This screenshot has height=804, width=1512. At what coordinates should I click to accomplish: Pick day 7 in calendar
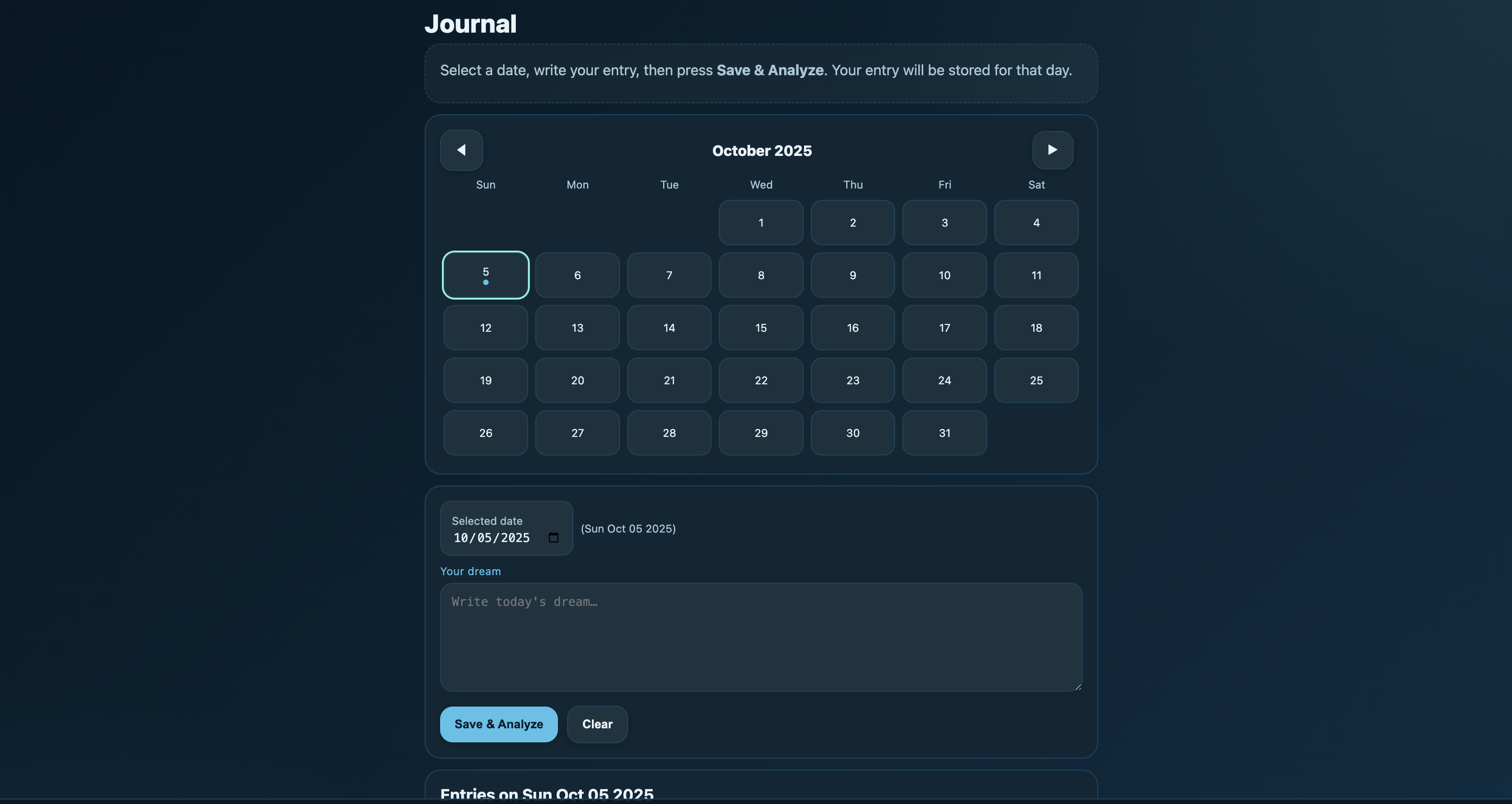coord(669,275)
